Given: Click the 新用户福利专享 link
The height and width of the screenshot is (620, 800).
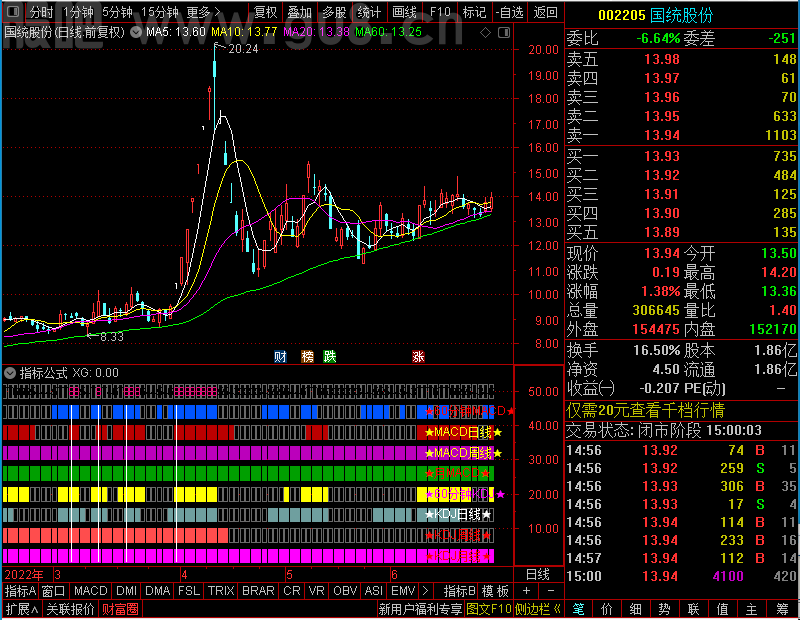Looking at the screenshot, I should point(420,609).
